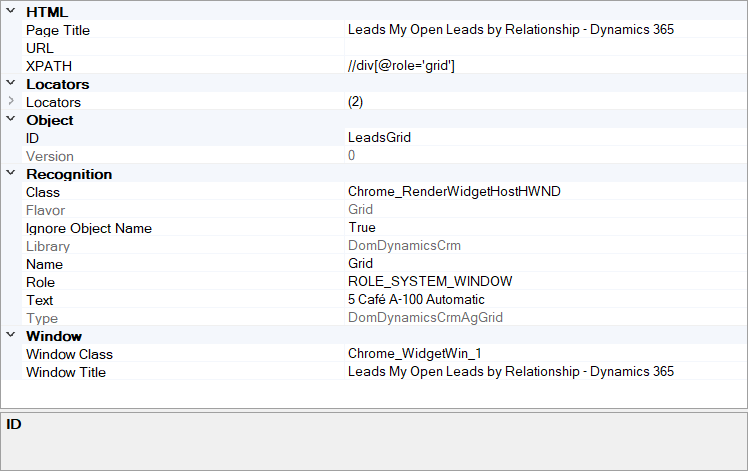Click the ID value LeadsGrid
The width and height of the screenshot is (748, 471).
[x=379, y=138]
